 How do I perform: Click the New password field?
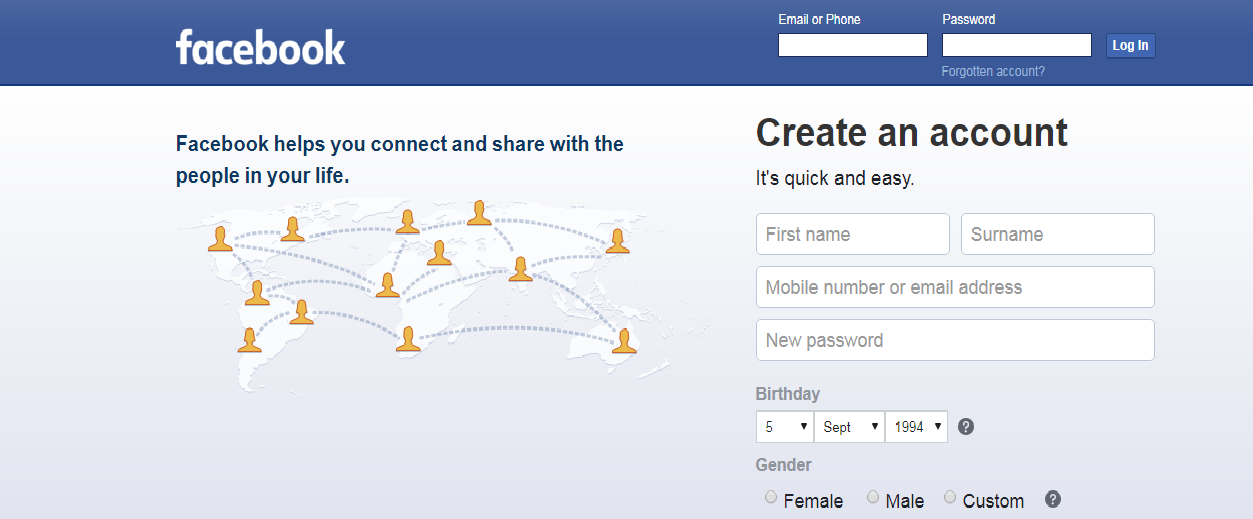coord(955,340)
